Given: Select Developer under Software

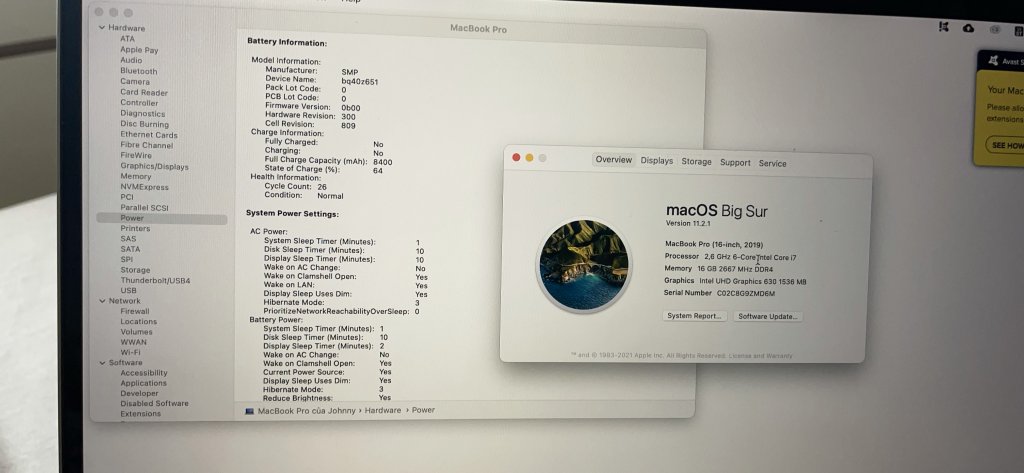Looking at the screenshot, I should click(x=139, y=393).
